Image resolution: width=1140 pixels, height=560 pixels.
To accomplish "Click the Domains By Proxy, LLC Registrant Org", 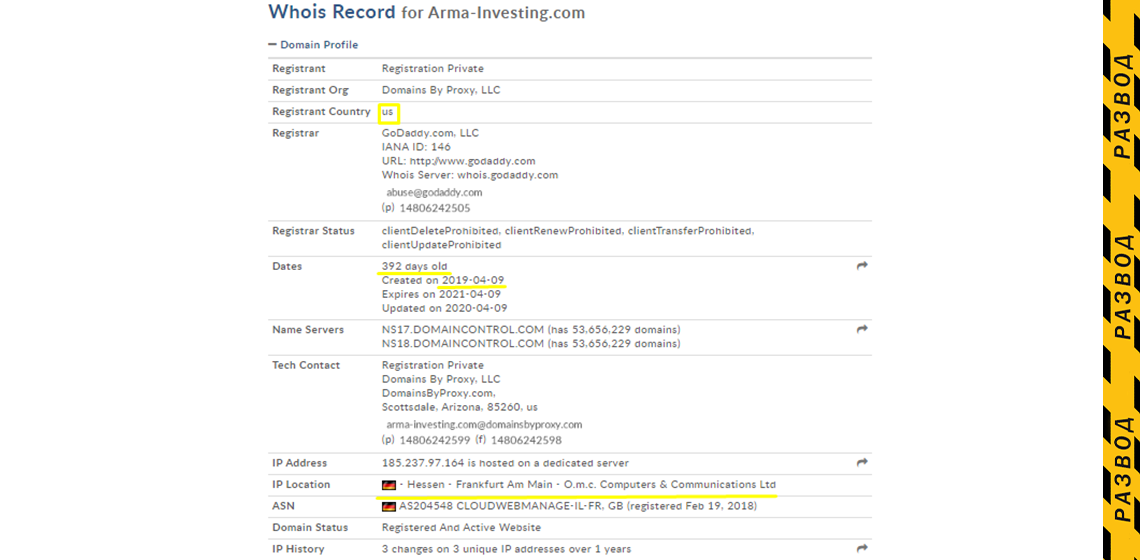I will 441,90.
